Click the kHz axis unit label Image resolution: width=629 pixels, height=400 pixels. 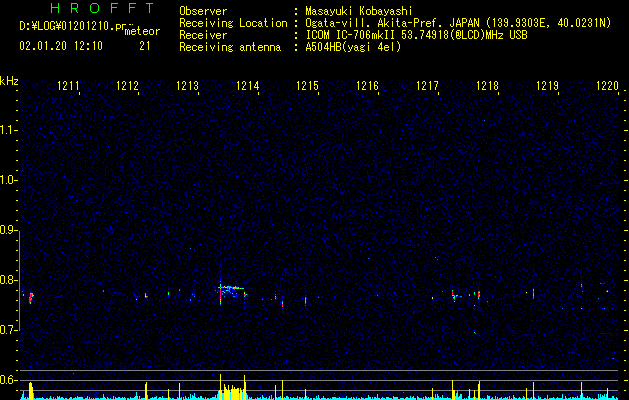coord(9,81)
